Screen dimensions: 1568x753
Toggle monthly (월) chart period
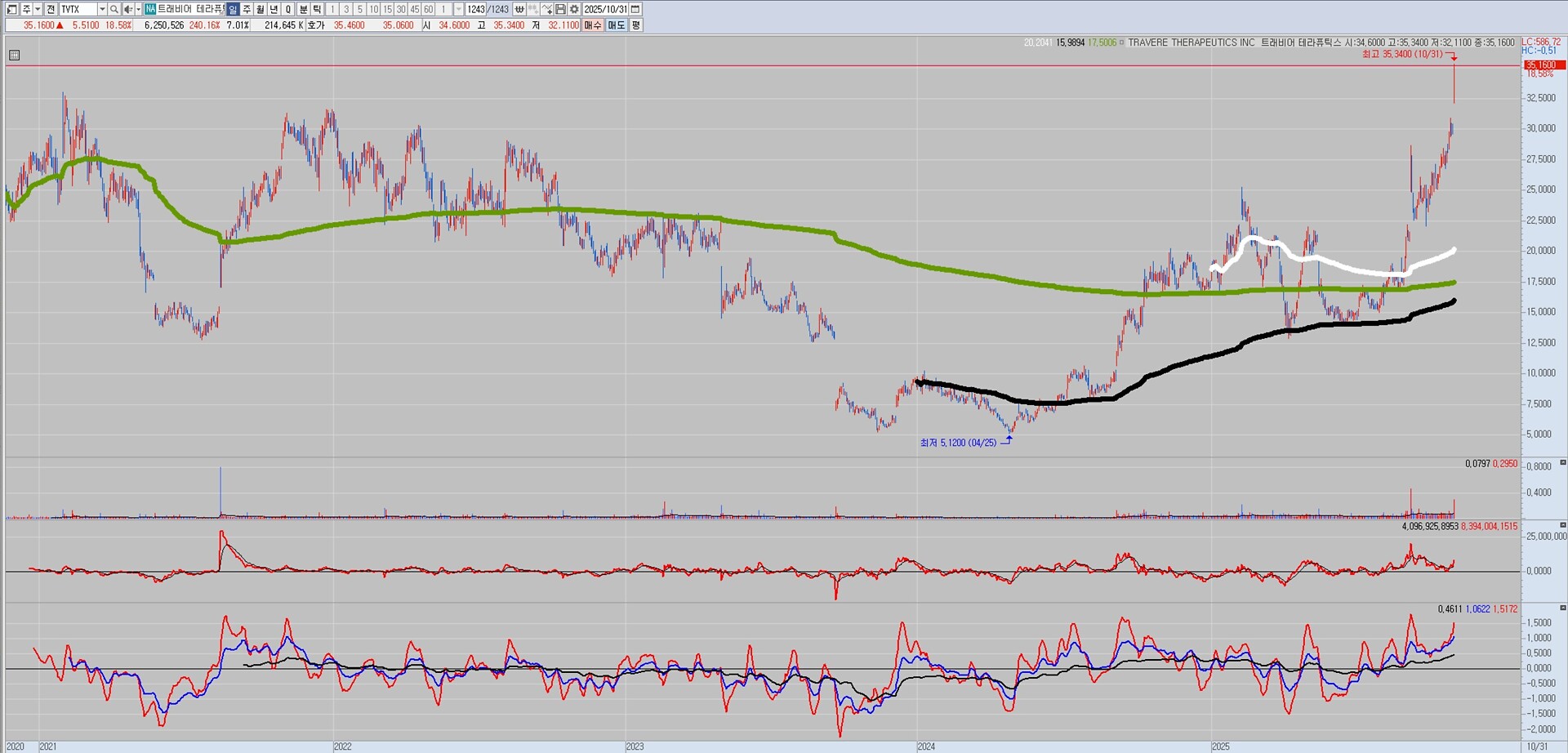point(260,9)
